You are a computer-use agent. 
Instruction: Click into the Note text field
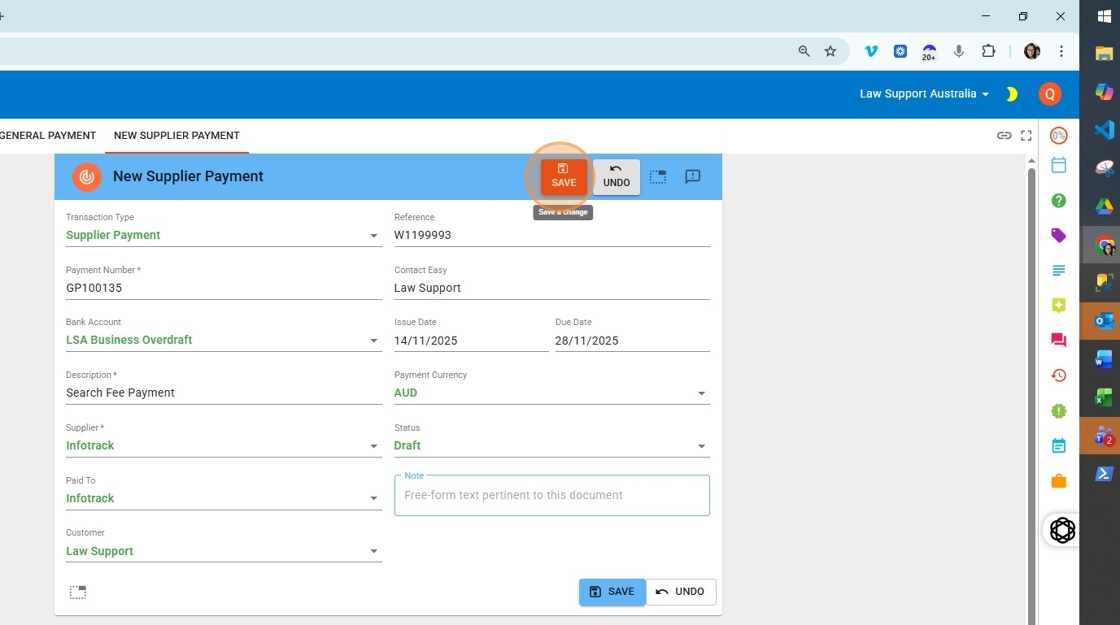551,495
